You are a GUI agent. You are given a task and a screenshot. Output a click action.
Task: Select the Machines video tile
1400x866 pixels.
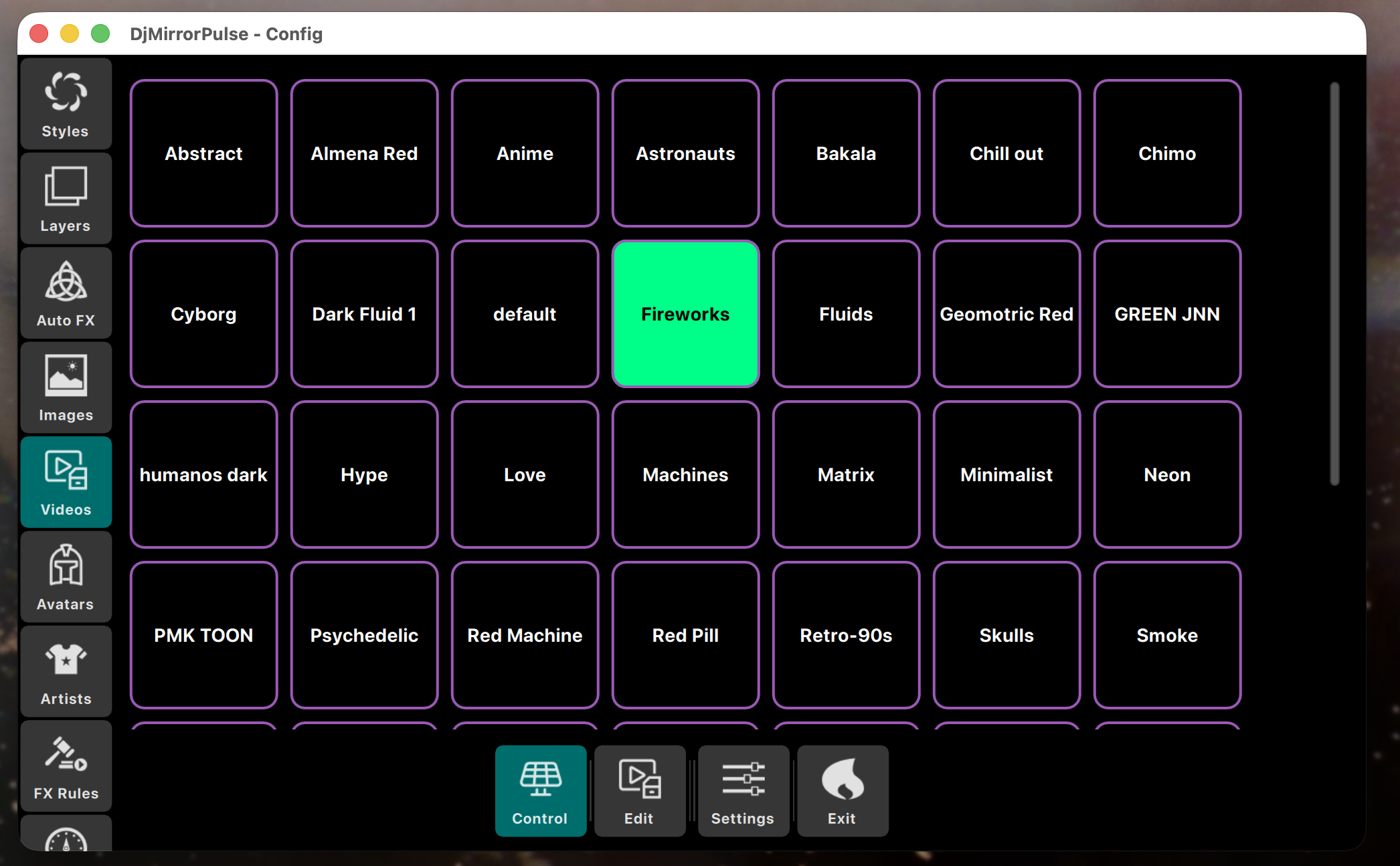tap(686, 474)
